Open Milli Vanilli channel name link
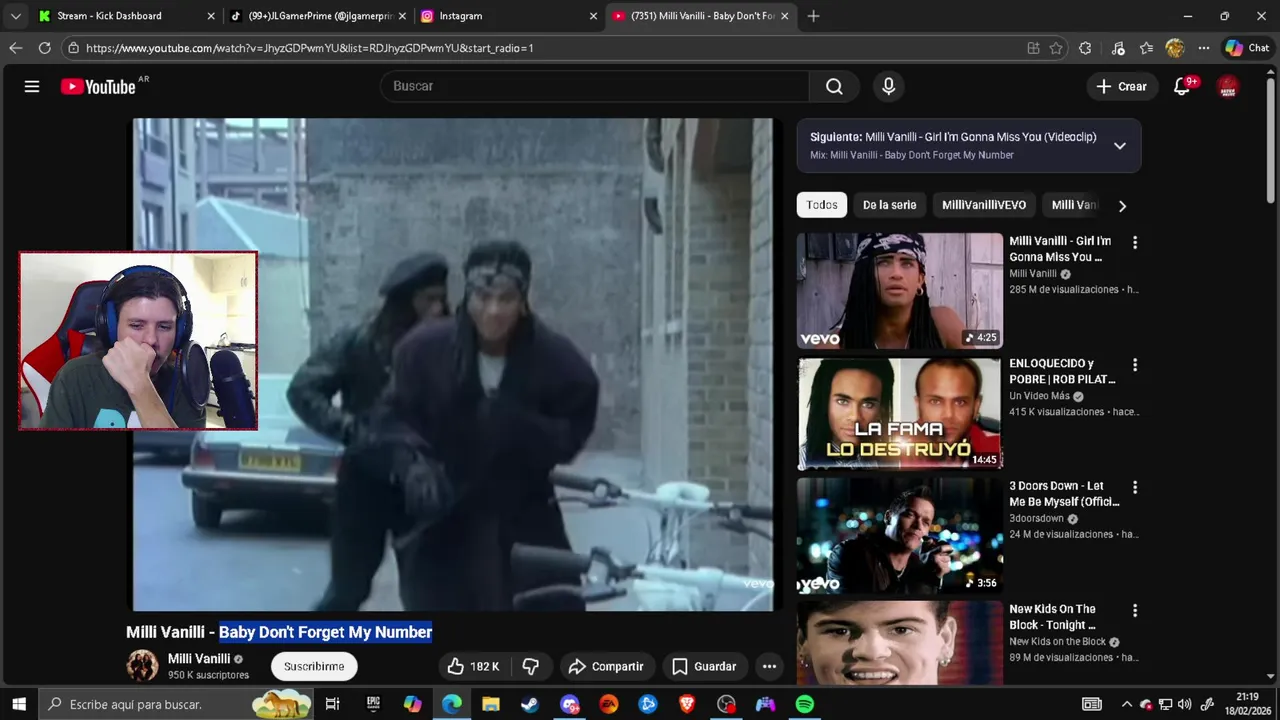The image size is (1280, 720). point(199,659)
